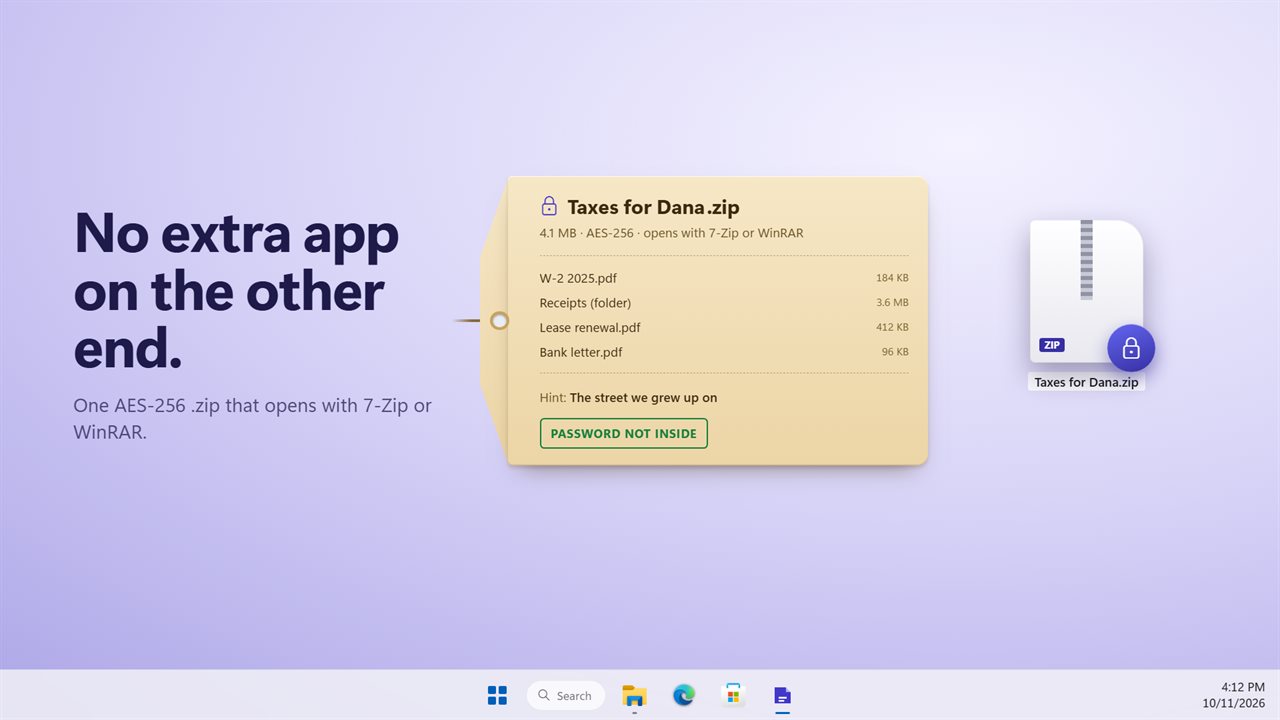Open File Explorer from the taskbar
Screen dimensions: 1280x720
click(634, 695)
